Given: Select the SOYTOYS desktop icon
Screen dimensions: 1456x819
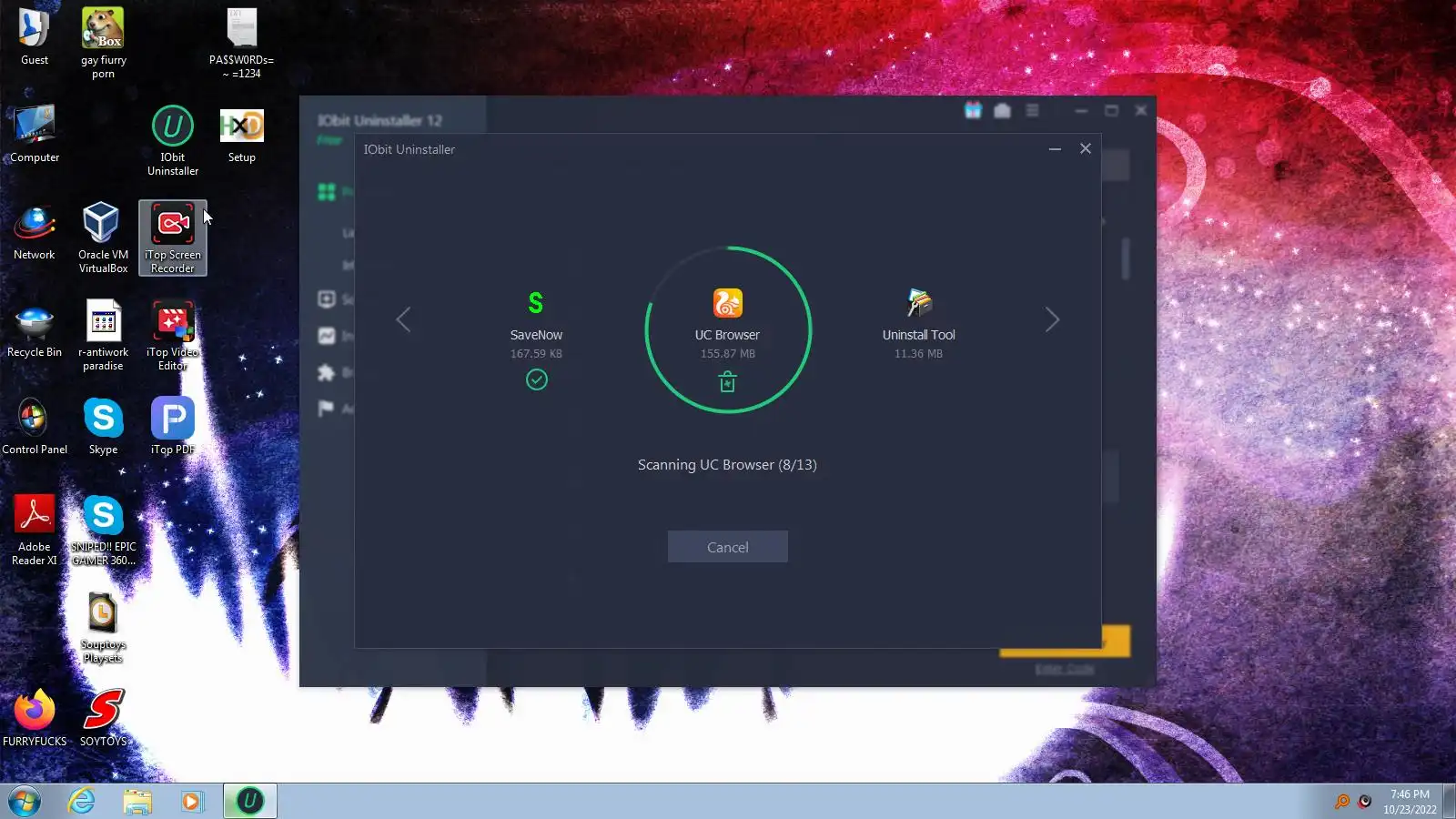Looking at the screenshot, I should [x=103, y=718].
